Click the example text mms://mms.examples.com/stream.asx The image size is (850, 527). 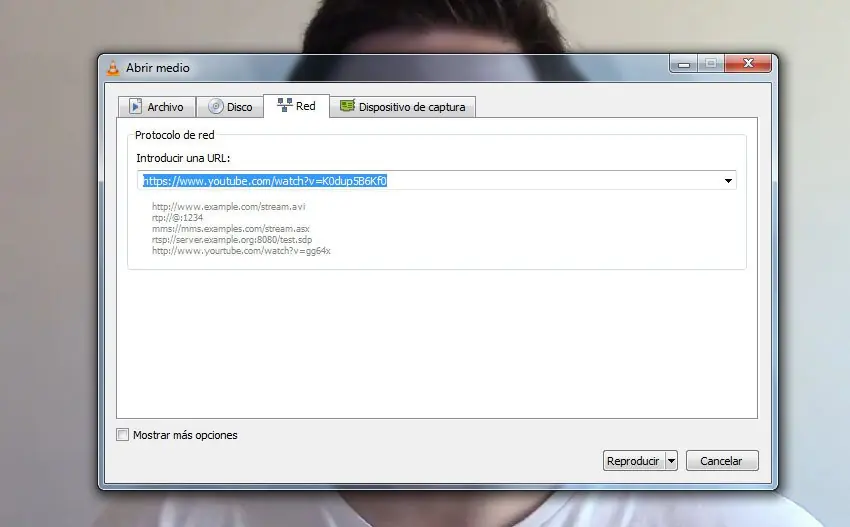(230, 229)
